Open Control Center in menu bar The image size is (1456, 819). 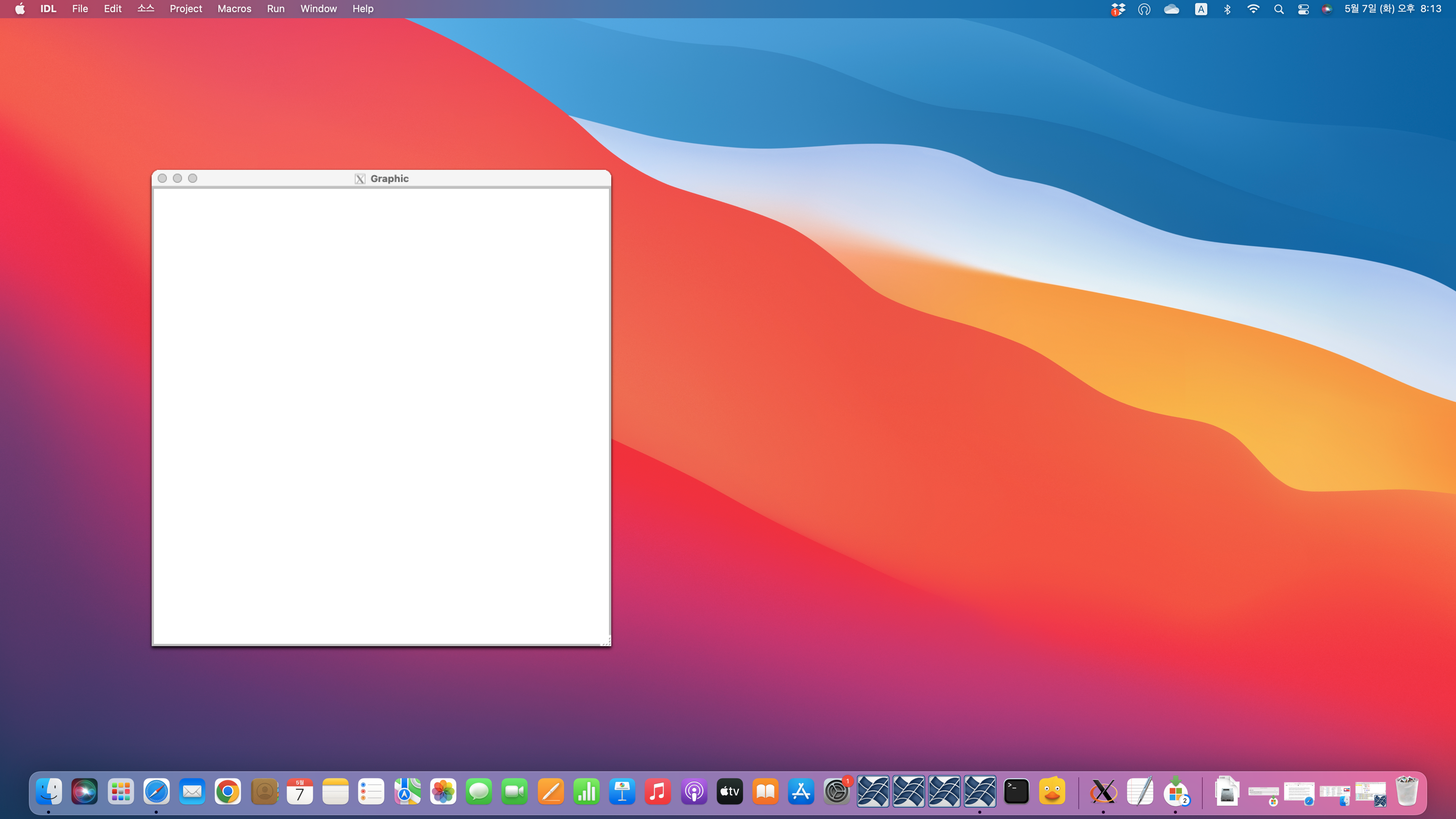pos(1304,9)
